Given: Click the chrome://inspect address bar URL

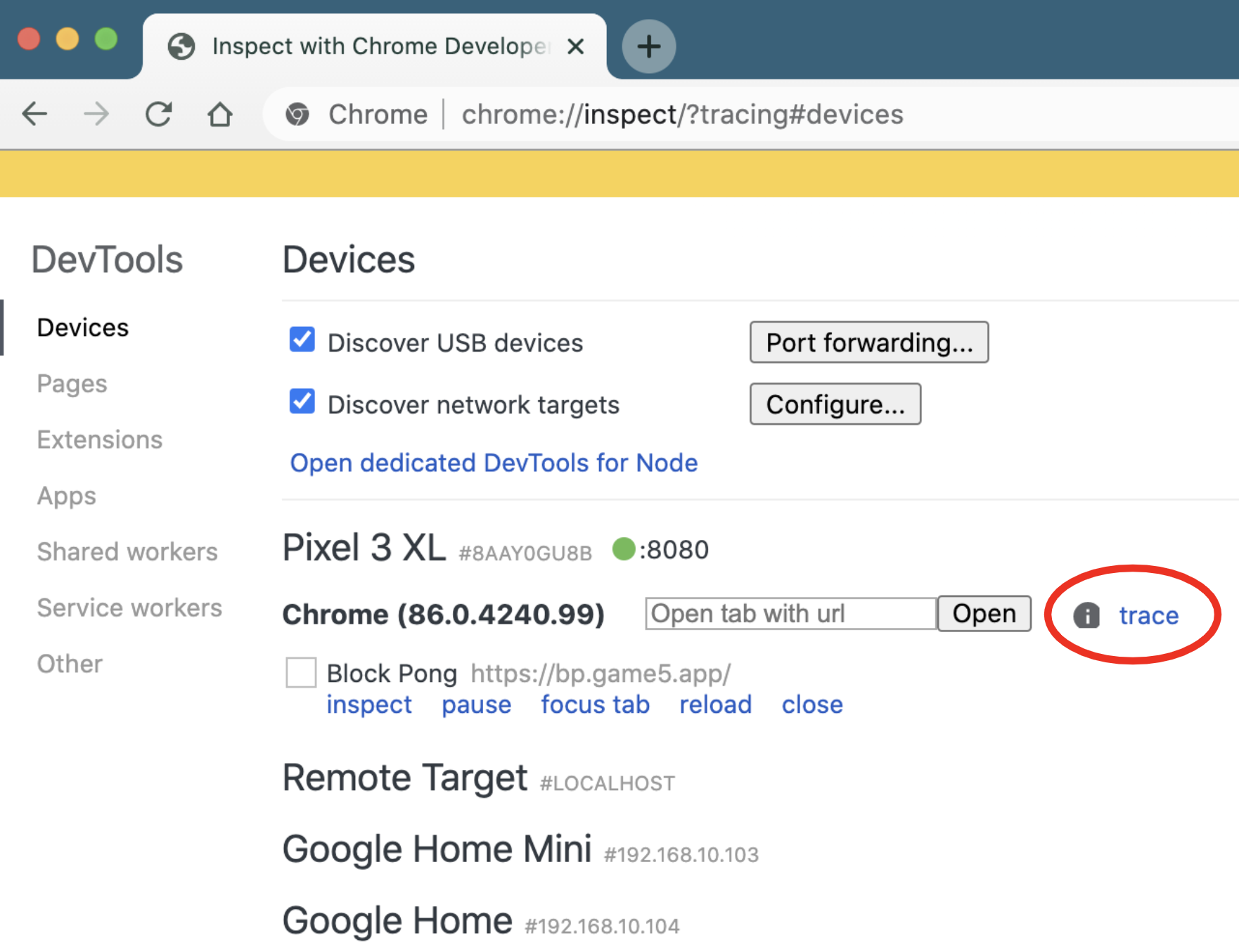Looking at the screenshot, I should pyautogui.click(x=682, y=114).
